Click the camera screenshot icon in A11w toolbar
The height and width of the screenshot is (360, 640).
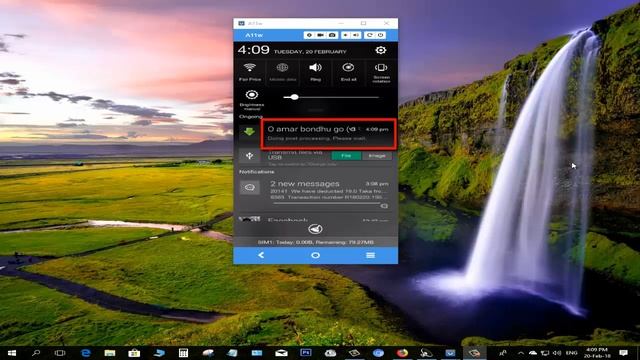332,35
